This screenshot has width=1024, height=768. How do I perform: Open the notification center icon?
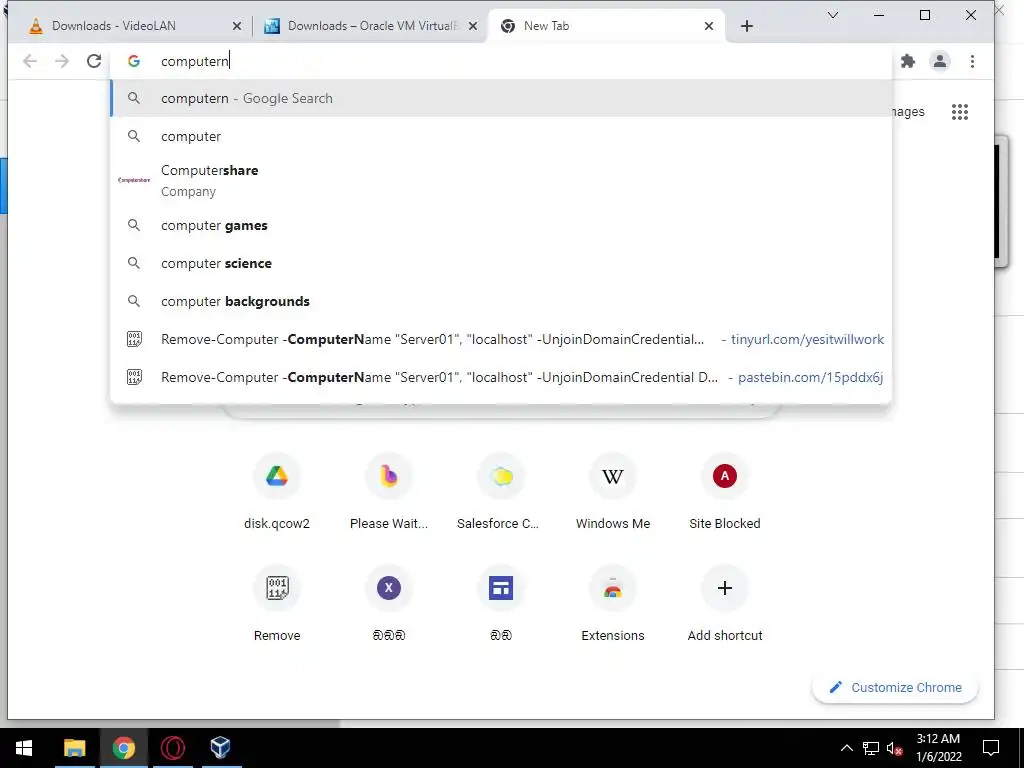click(991, 748)
